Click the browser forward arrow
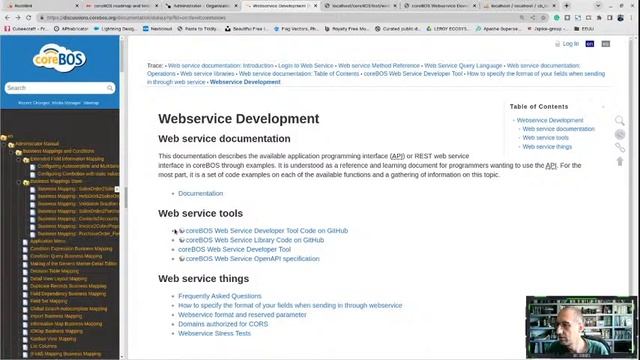Screen dimensions: 640x360 pyautogui.click(x=18, y=18)
